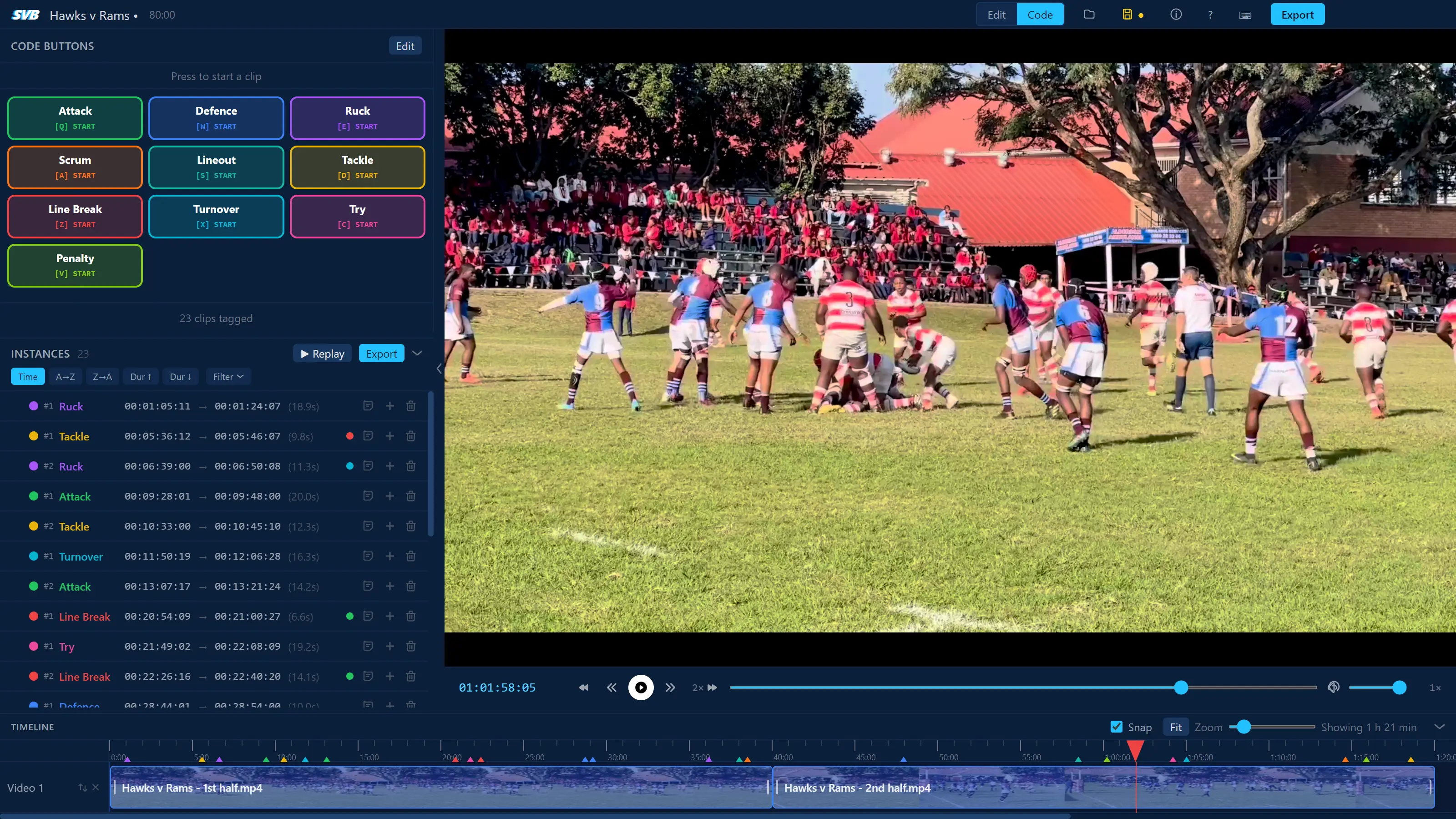Open the 1× playback speed selector
1456x819 pixels.
pos(1435,688)
